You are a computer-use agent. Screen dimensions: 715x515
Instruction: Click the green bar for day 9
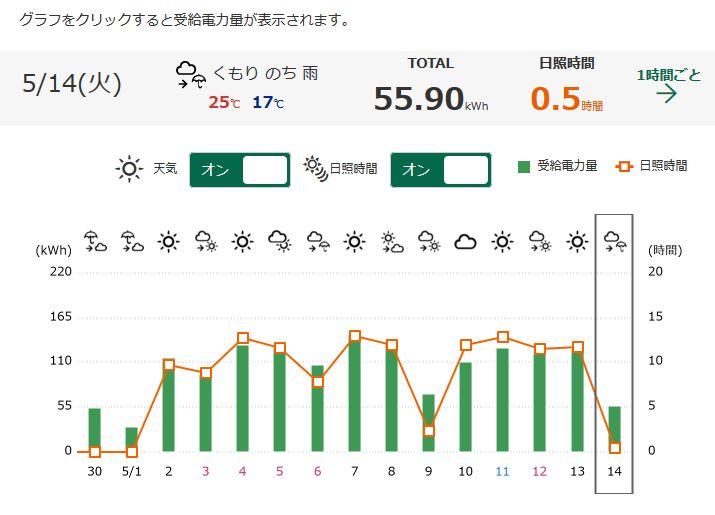tap(429, 423)
